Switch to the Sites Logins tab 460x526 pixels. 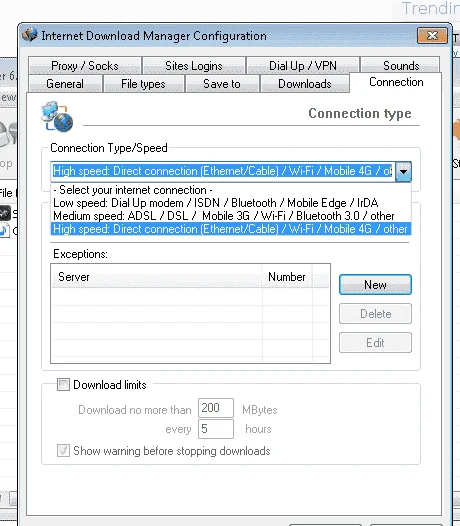pos(194,65)
